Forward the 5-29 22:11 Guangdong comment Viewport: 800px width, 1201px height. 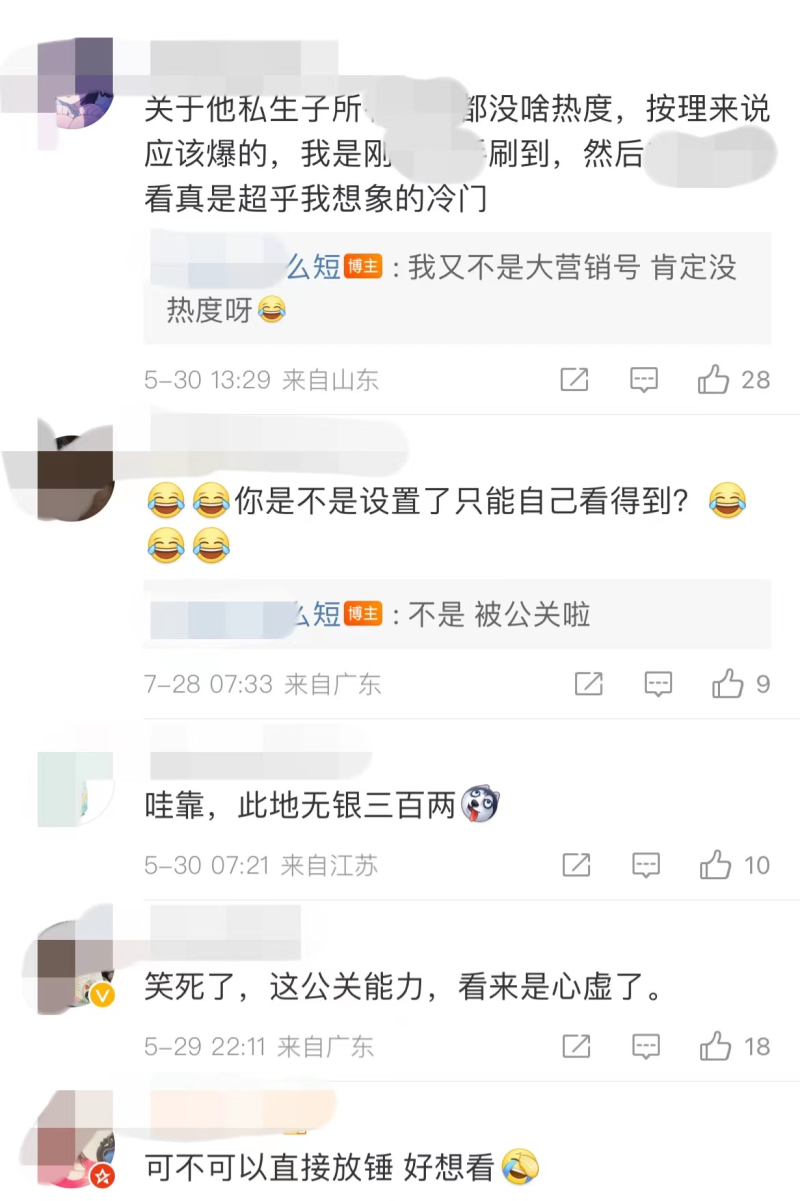tap(576, 1046)
